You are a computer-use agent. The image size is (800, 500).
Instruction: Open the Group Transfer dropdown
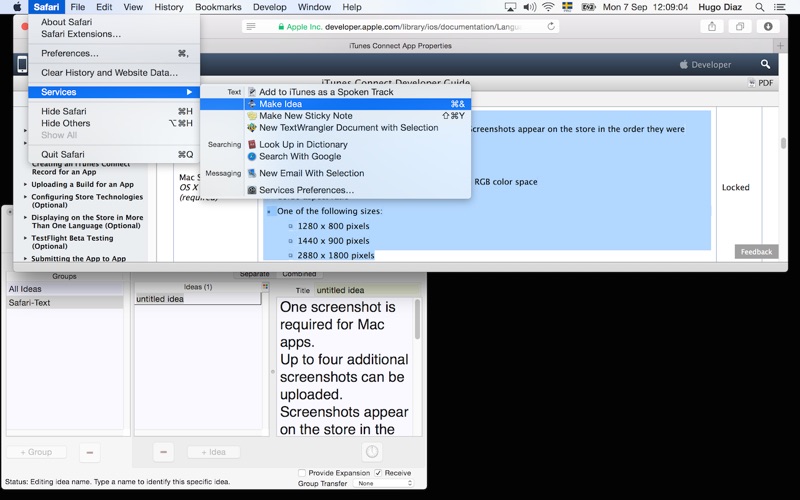(x=383, y=483)
